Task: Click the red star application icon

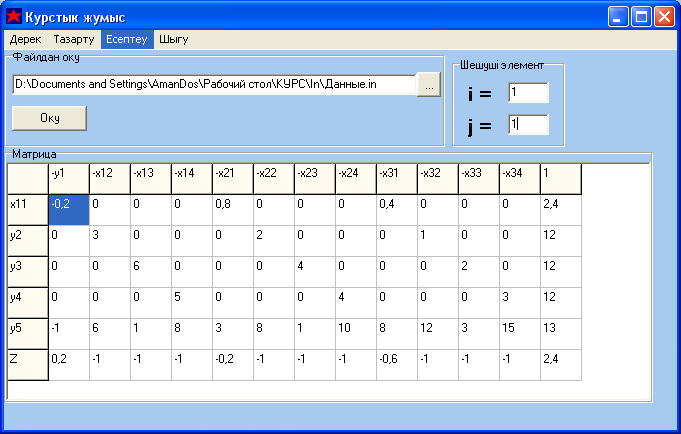Action: pyautogui.click(x=13, y=17)
